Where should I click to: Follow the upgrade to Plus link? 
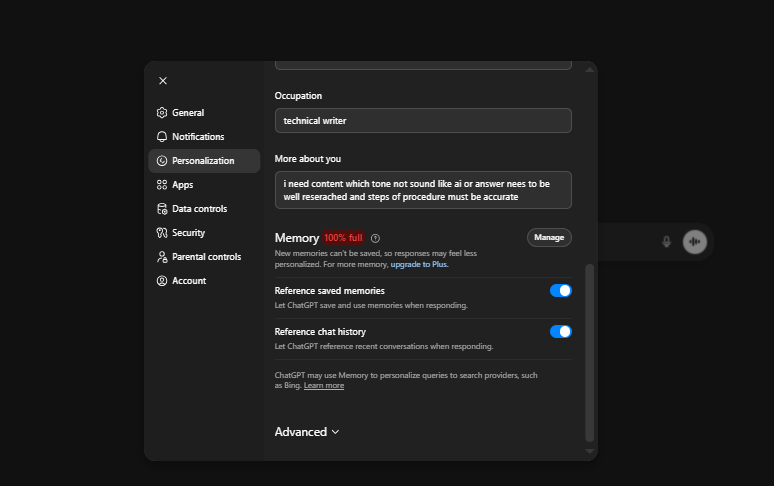tap(419, 264)
